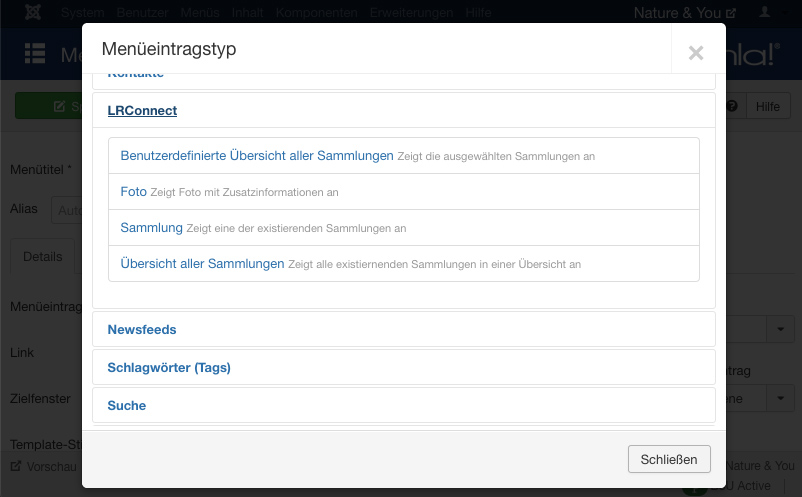Open the dropdown arrow in Zielfenster row
Image resolution: width=802 pixels, height=497 pixels.
pos(780,398)
